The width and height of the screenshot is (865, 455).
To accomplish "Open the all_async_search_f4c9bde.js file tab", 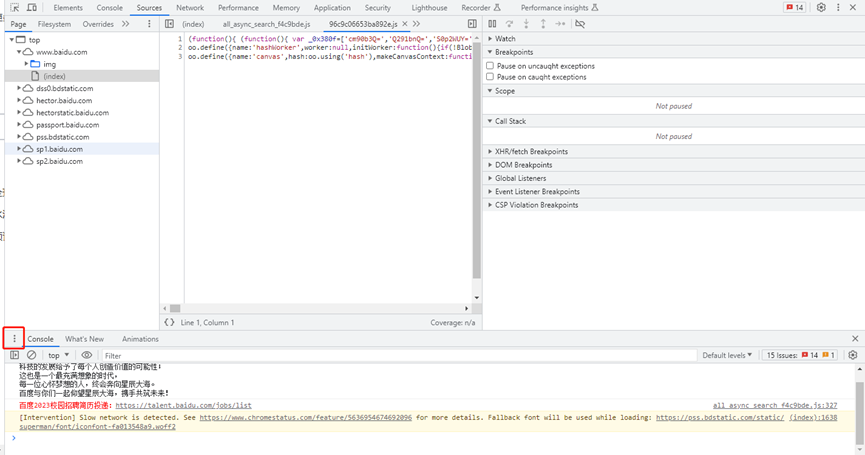I will 266,23.
